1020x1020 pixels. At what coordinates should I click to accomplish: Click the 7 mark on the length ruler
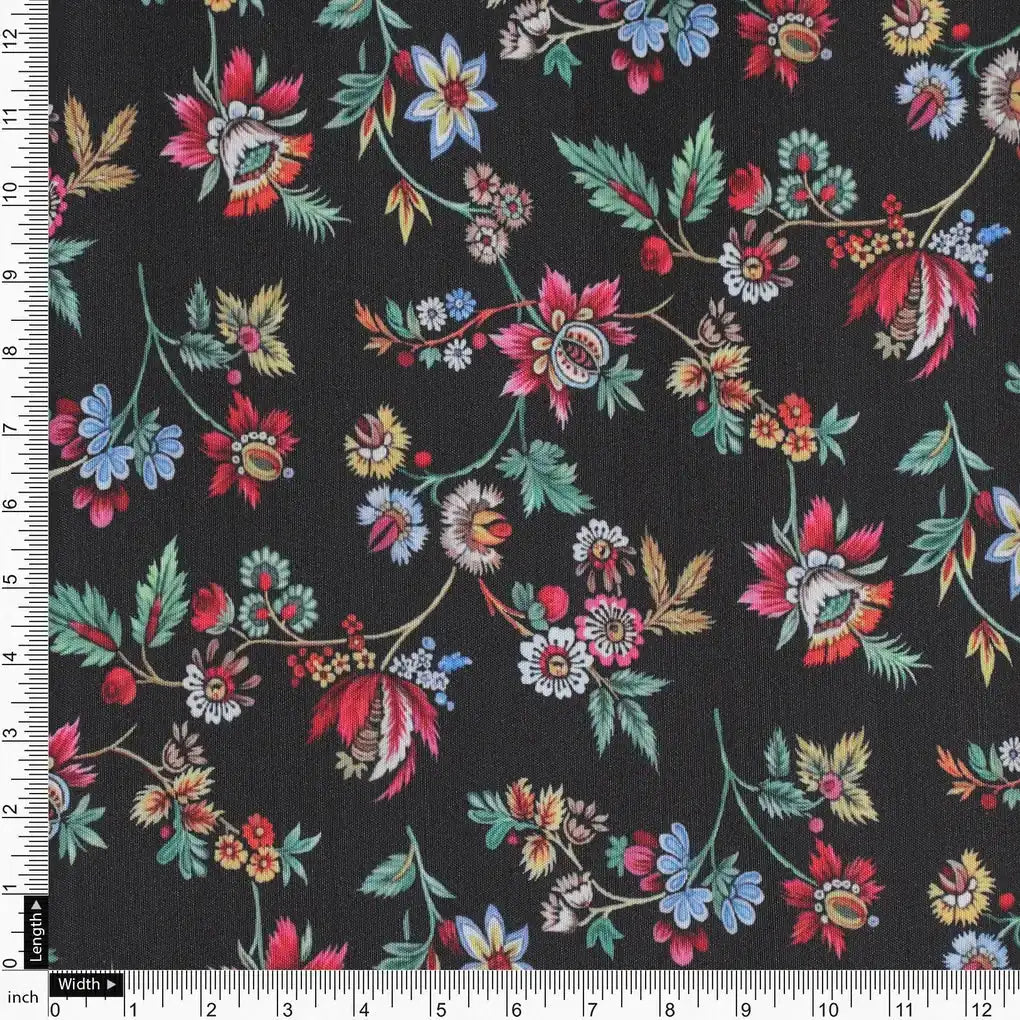(x=11, y=426)
